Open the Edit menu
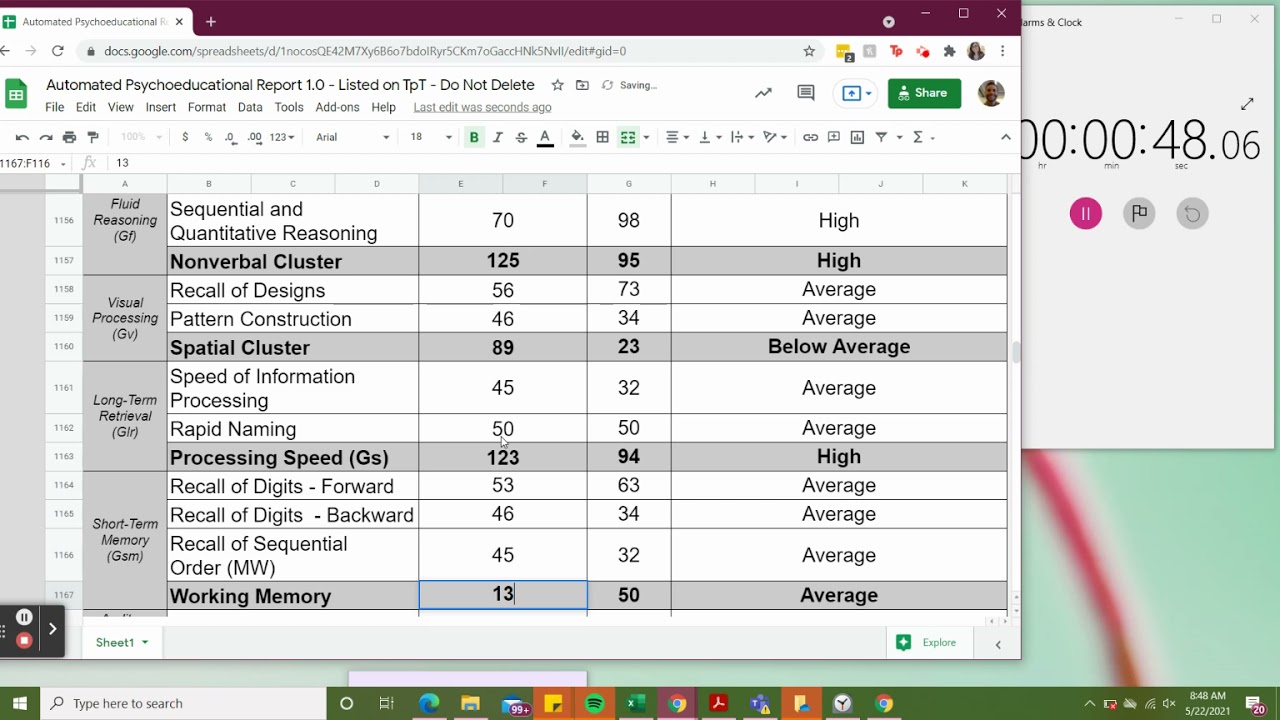 pos(86,107)
